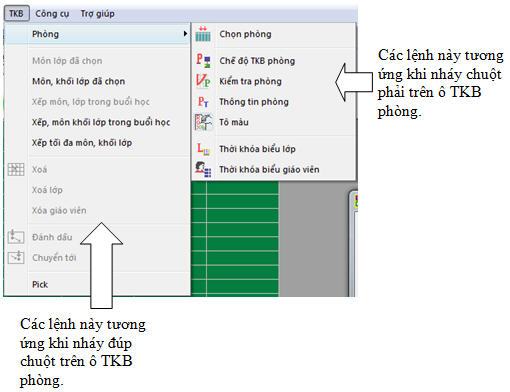Click a green timetable cell

[x=242, y=230]
